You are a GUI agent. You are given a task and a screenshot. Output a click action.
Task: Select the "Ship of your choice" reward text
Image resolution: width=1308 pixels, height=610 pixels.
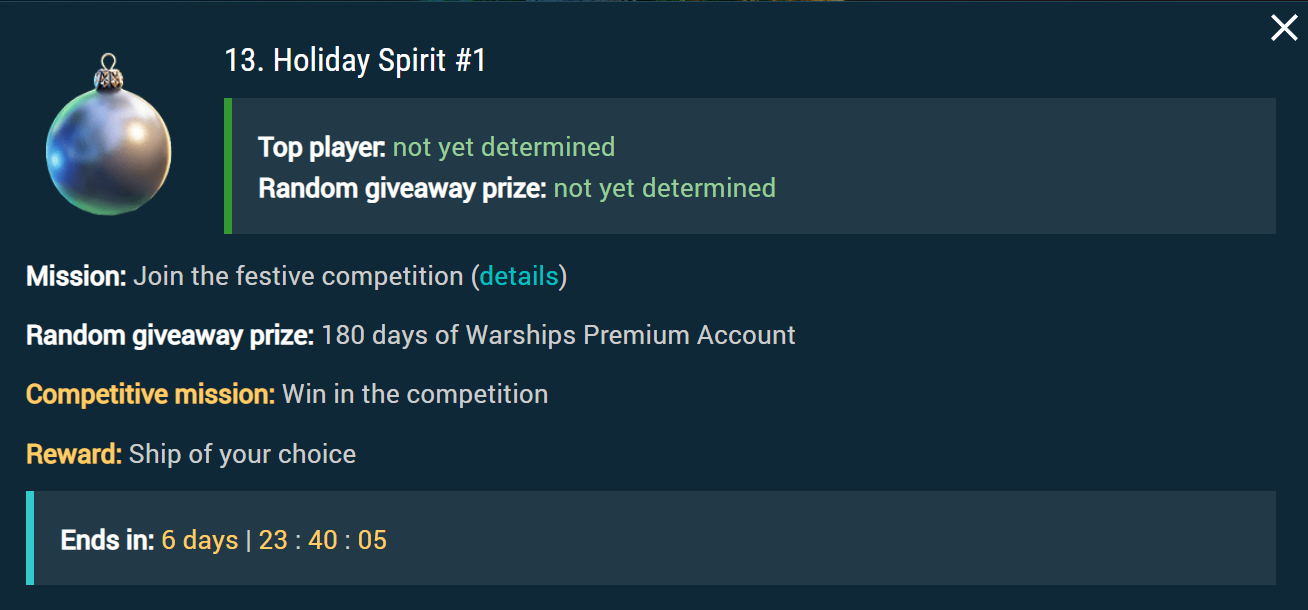pos(242,454)
